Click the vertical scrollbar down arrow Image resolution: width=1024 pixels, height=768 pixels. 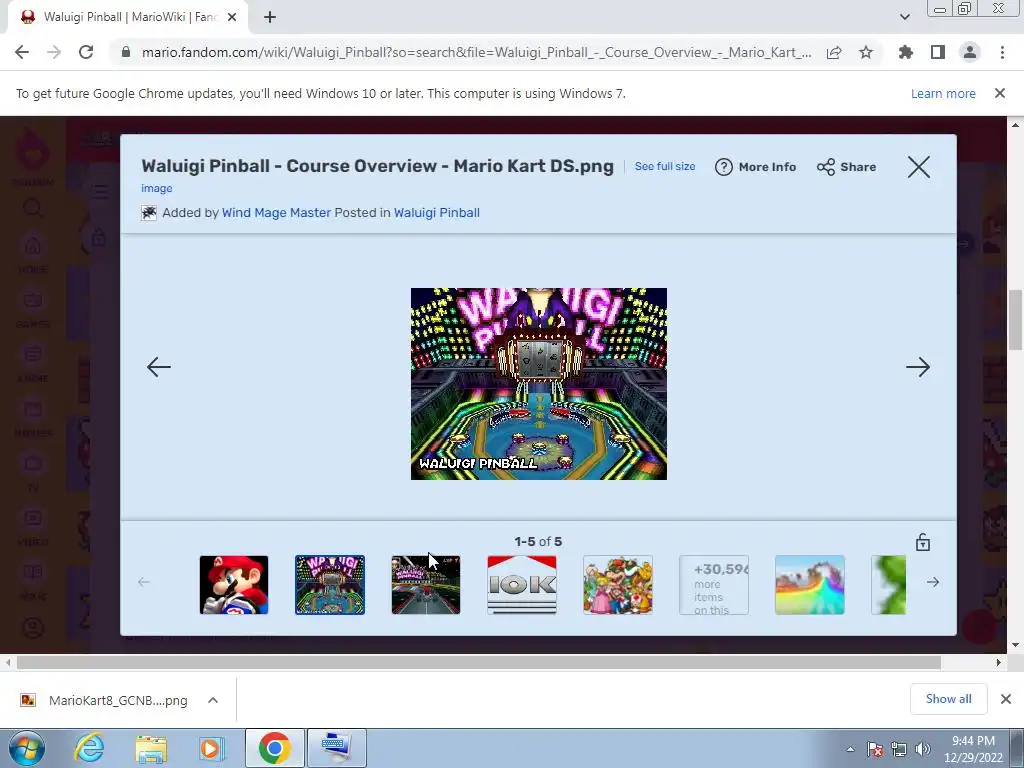tap(1016, 645)
